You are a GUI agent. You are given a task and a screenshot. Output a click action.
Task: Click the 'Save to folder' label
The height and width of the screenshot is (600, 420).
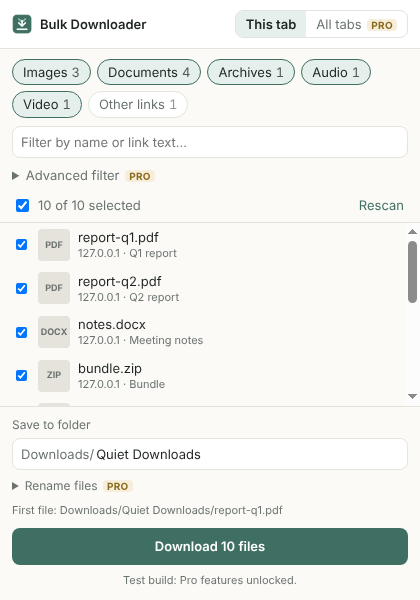pyautogui.click(x=51, y=425)
